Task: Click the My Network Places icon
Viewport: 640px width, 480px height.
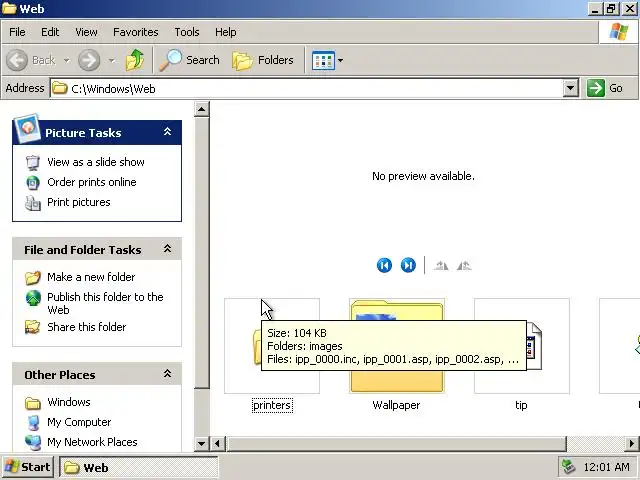Action: tap(33, 443)
